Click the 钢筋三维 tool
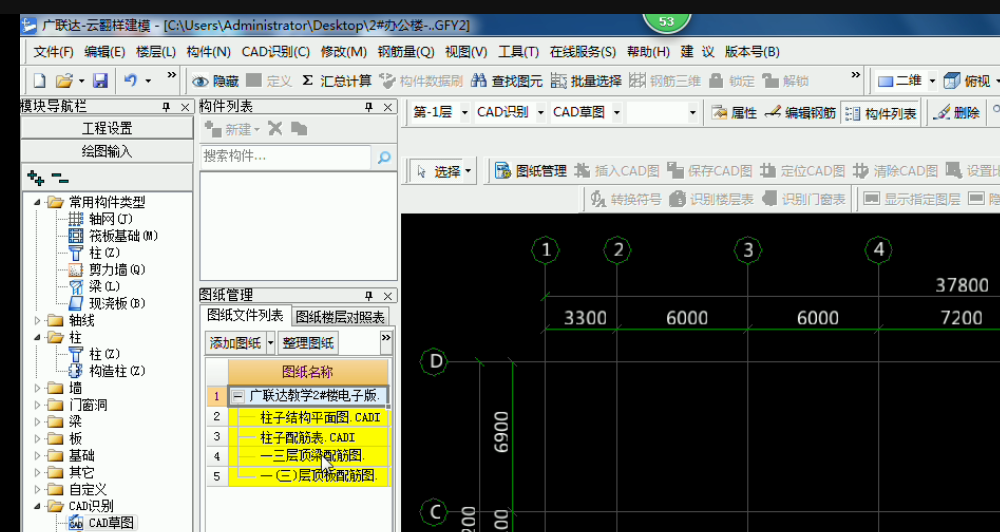This screenshot has width=1000, height=532. click(x=665, y=81)
